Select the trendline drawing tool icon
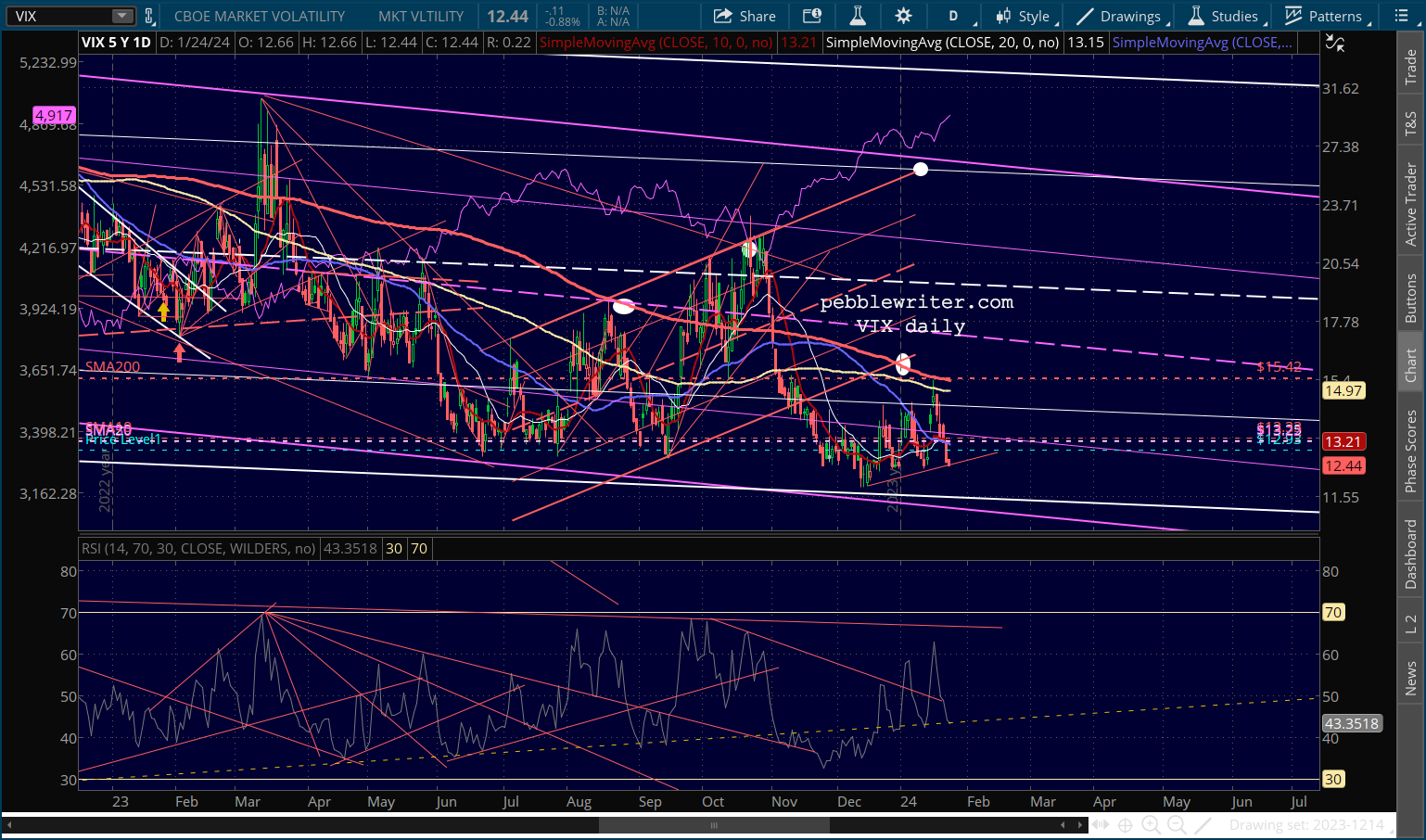 point(1203,824)
